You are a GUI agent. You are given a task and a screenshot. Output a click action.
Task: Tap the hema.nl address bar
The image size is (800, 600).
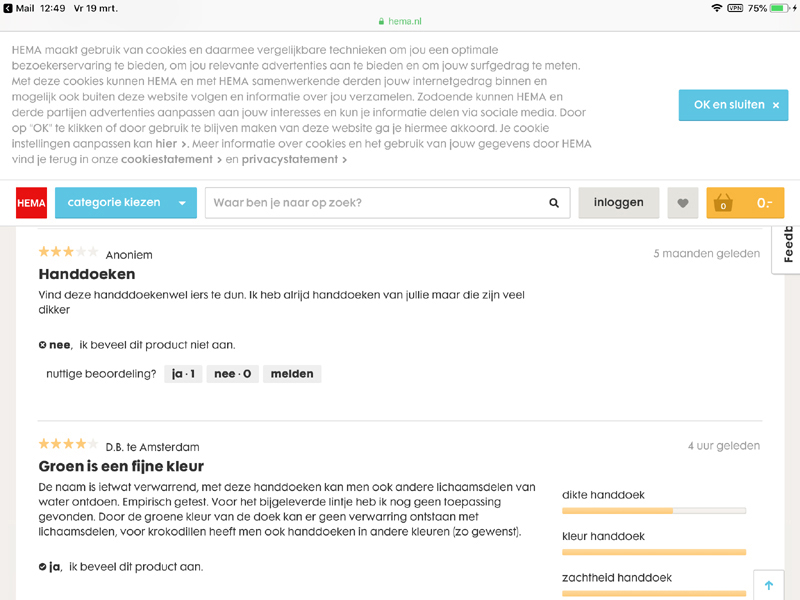click(400, 21)
